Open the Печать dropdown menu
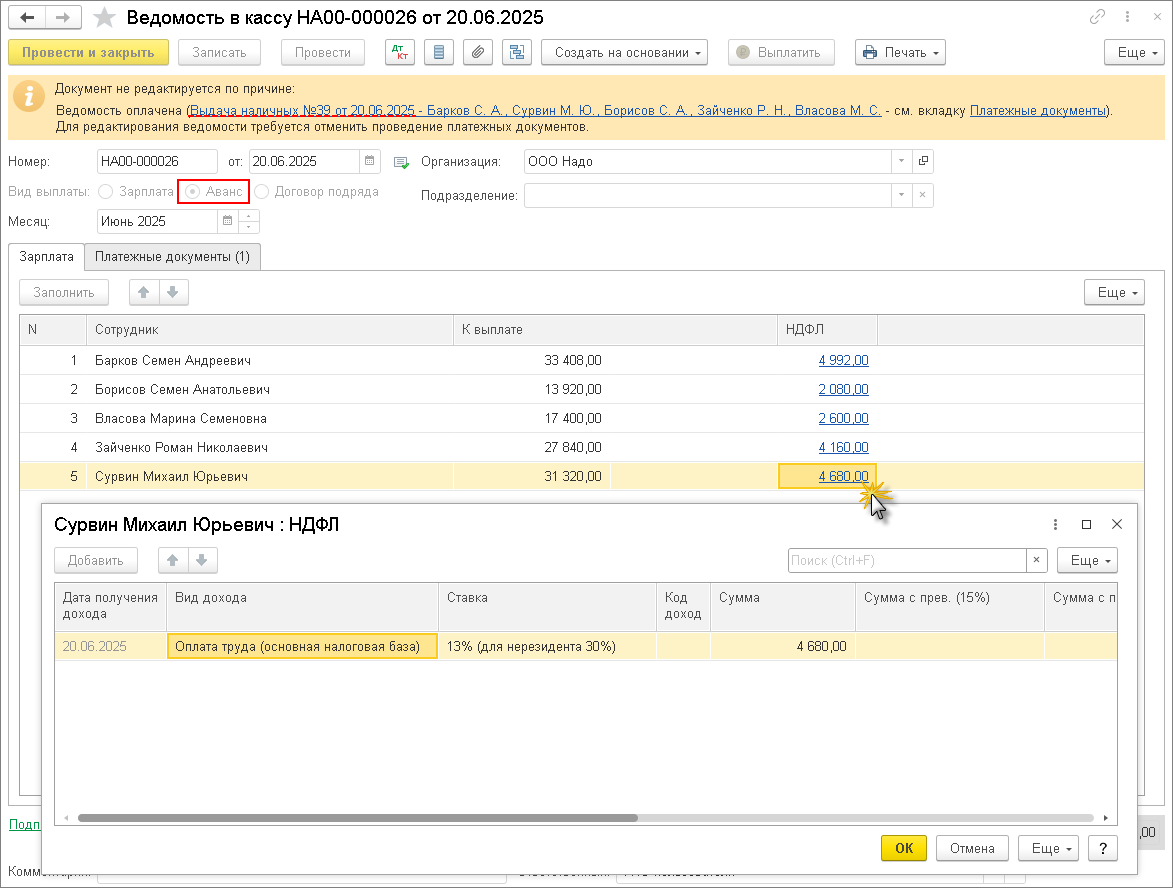The image size is (1173, 888). tap(900, 52)
